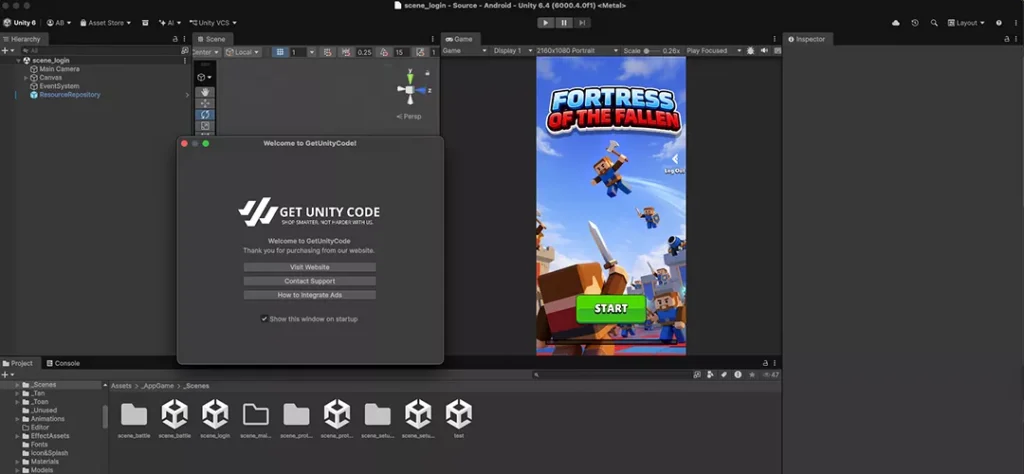The image size is (1024, 474).
Task: Open Help icon in top right toolbar
Action: [999, 23]
